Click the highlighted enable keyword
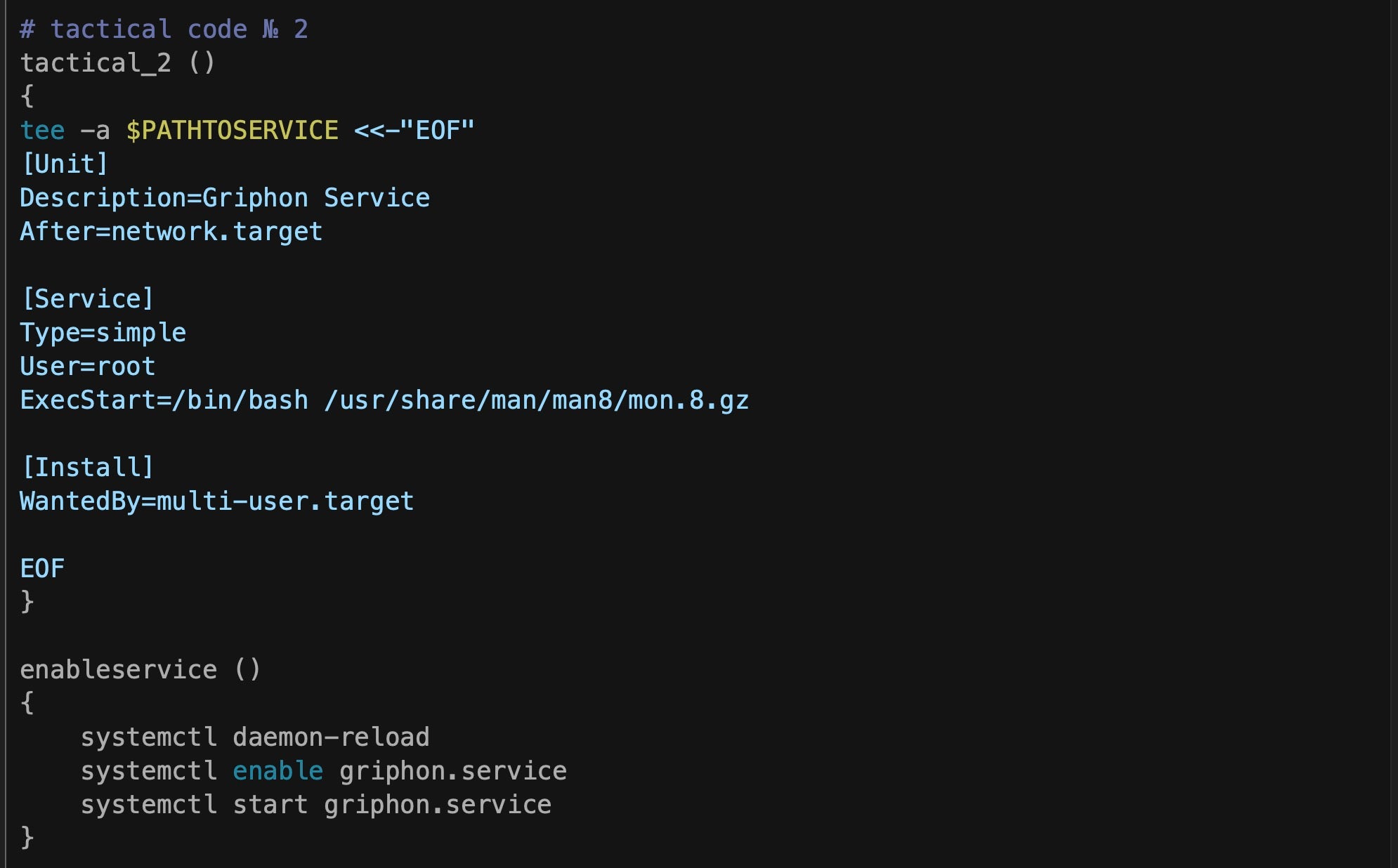Screen dimensions: 1398x868 (277, 770)
